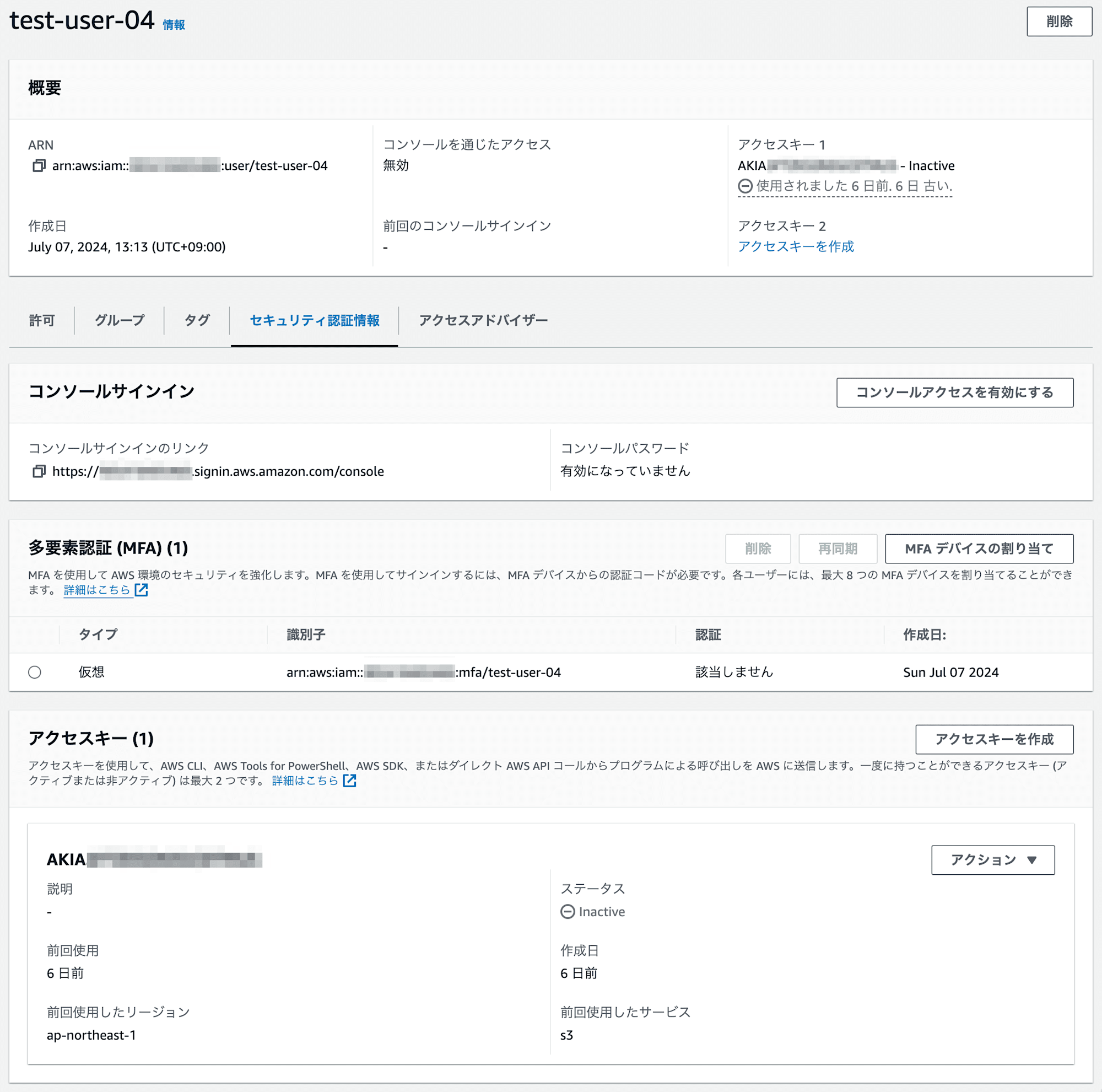Image resolution: width=1102 pixels, height=1092 pixels.
Task: Click the タイプ column header
Action: [x=98, y=634]
